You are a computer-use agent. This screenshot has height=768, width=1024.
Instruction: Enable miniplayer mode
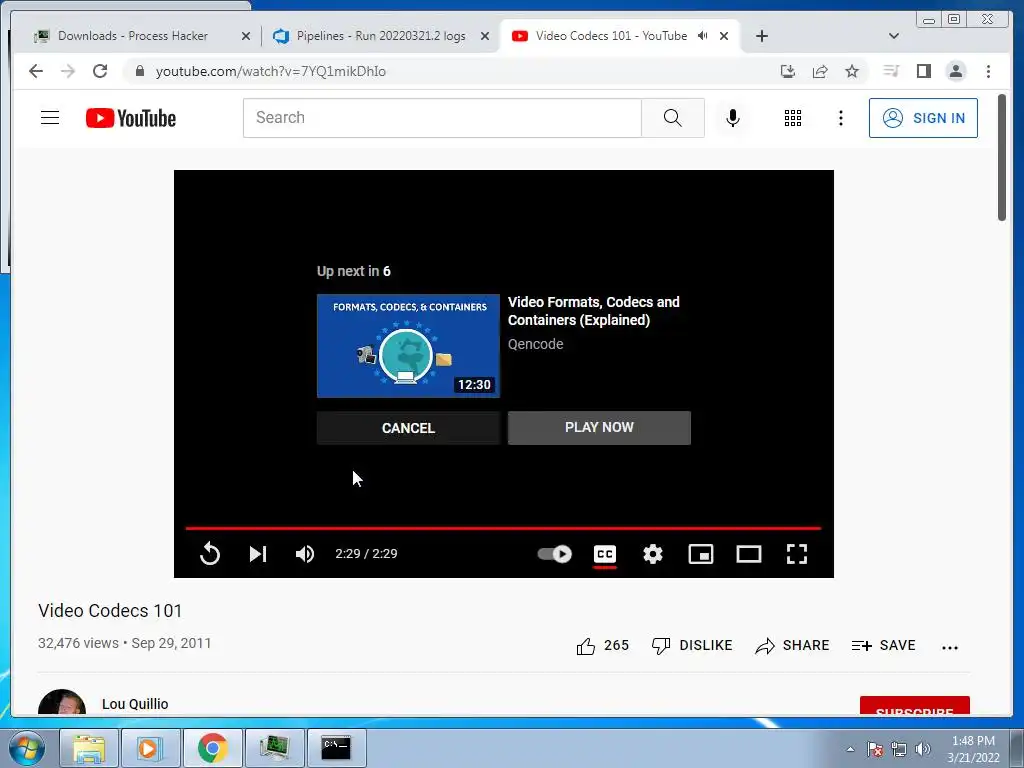click(701, 554)
